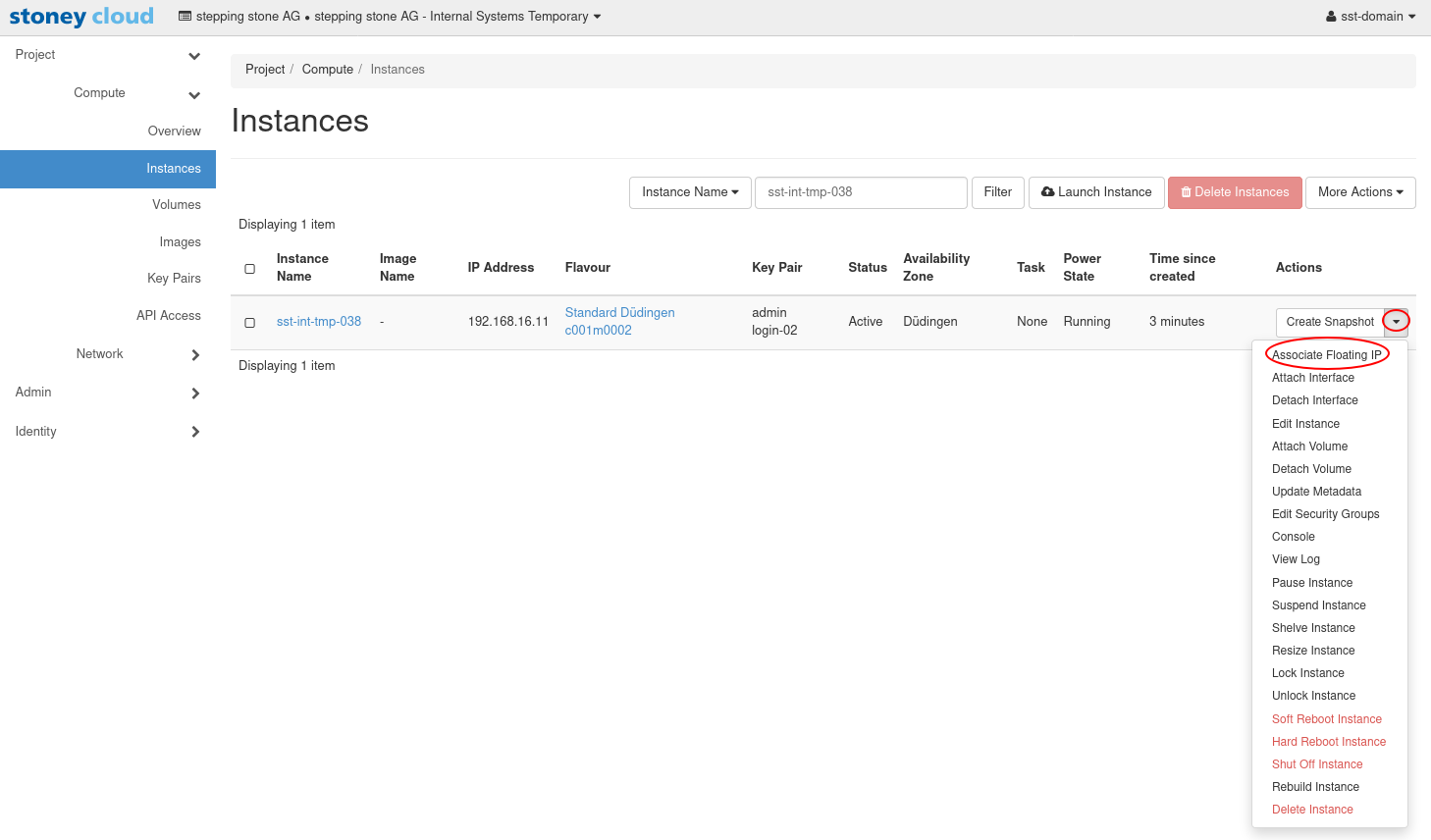Expand the Network sidebar section

(194, 354)
